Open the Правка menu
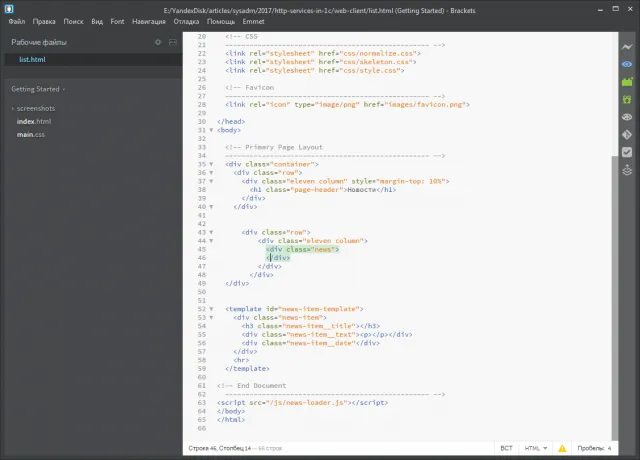Screen dimensions: 640x460 point(44,21)
